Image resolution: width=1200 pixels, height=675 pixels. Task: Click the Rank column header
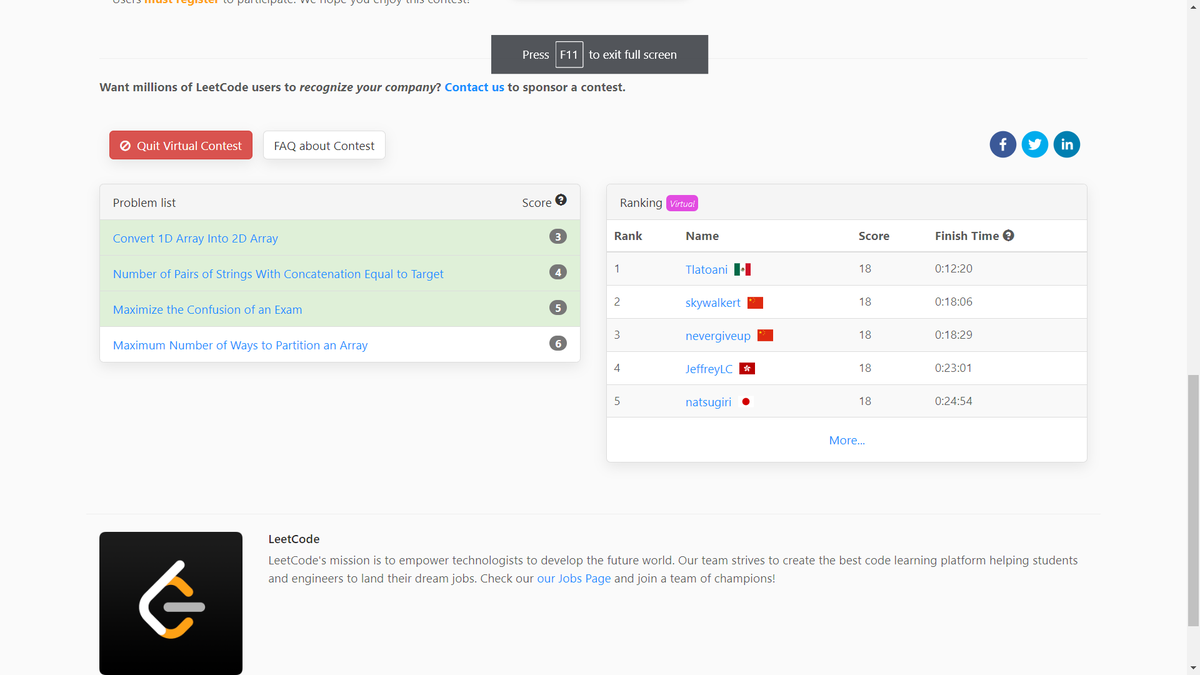[628, 235]
